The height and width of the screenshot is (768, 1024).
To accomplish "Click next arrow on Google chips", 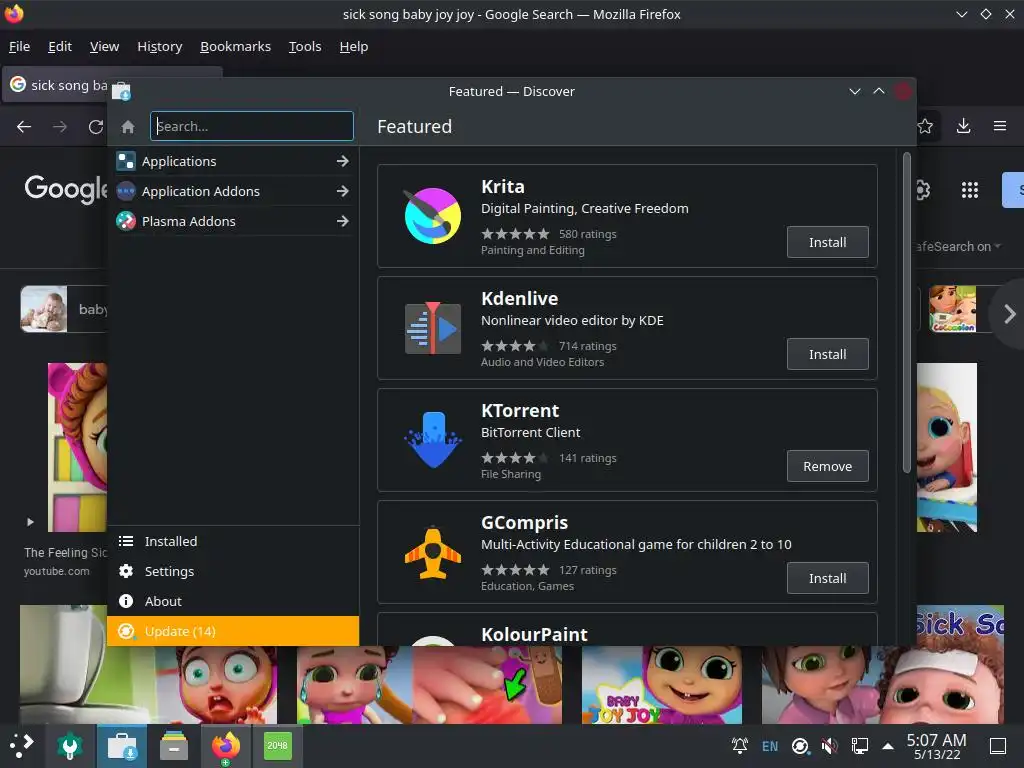I will tap(1010, 314).
